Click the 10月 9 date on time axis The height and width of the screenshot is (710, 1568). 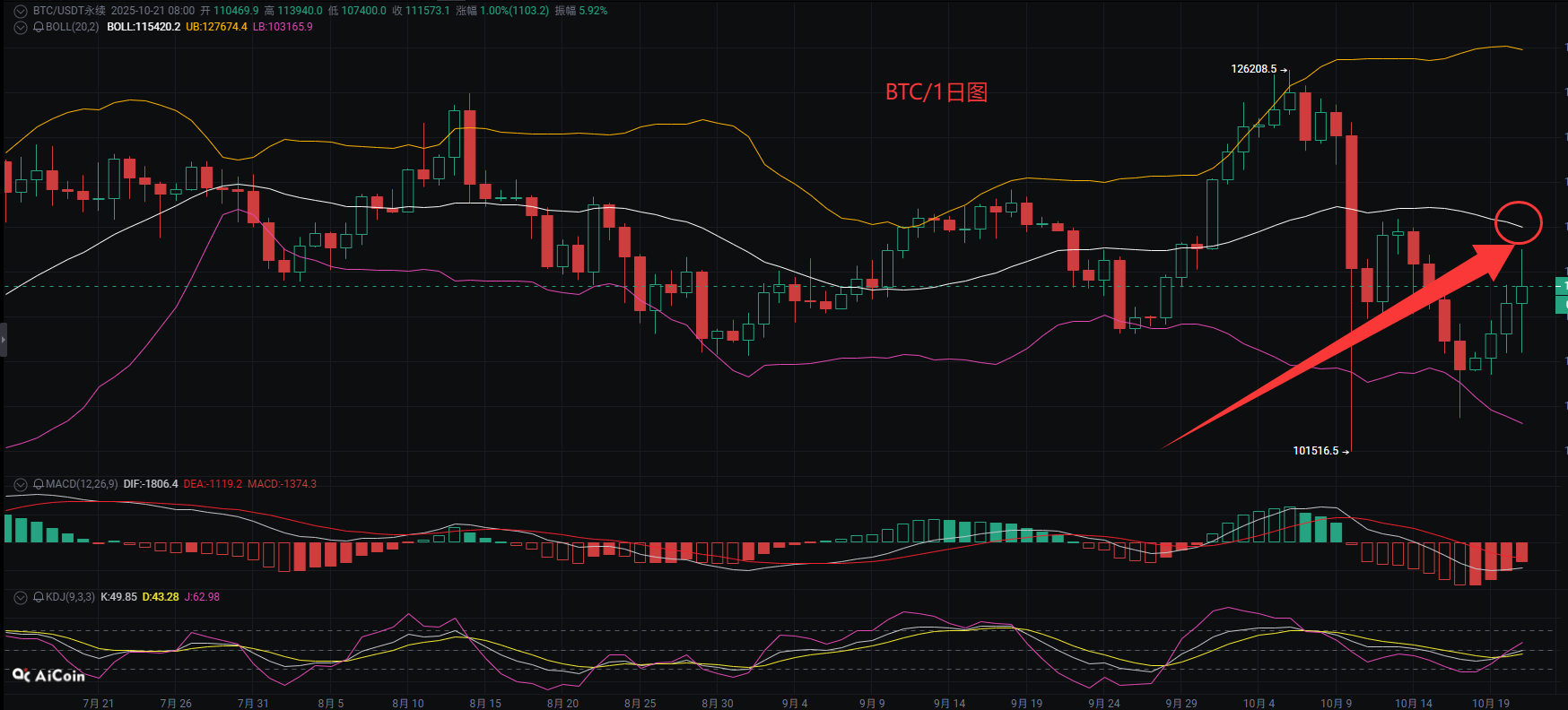tap(1336, 703)
